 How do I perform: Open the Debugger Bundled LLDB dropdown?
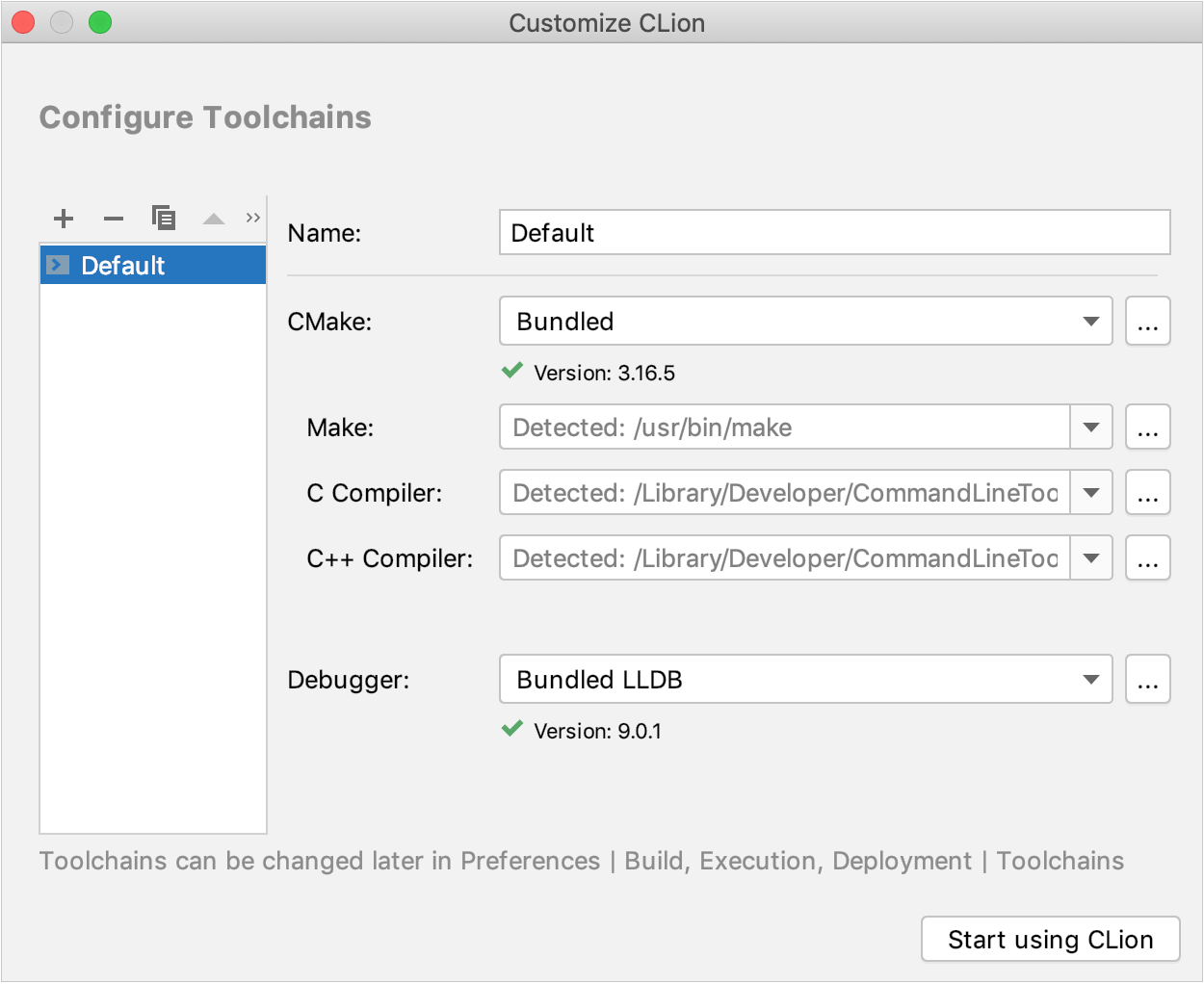pyautogui.click(x=806, y=679)
